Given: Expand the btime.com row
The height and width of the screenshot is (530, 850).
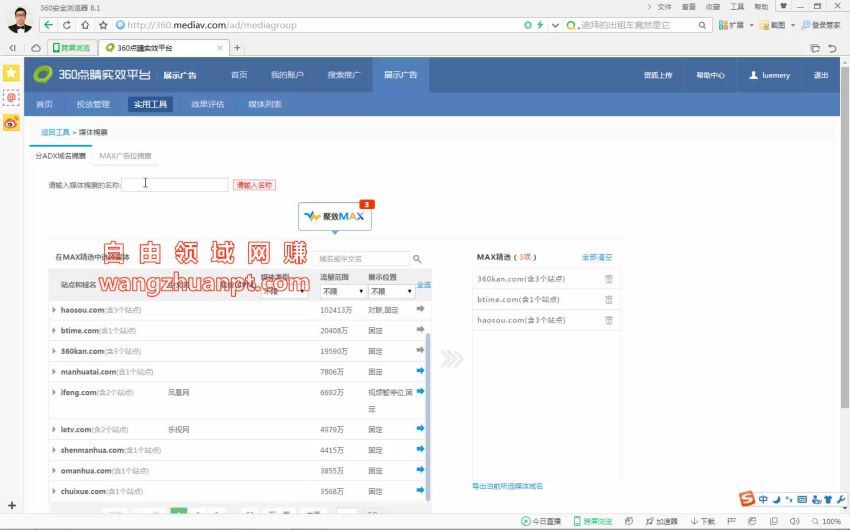Looking at the screenshot, I should pyautogui.click(x=54, y=331).
